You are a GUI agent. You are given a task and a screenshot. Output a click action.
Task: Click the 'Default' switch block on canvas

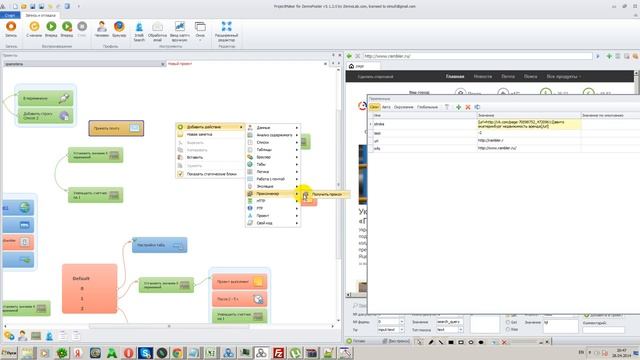(90, 289)
